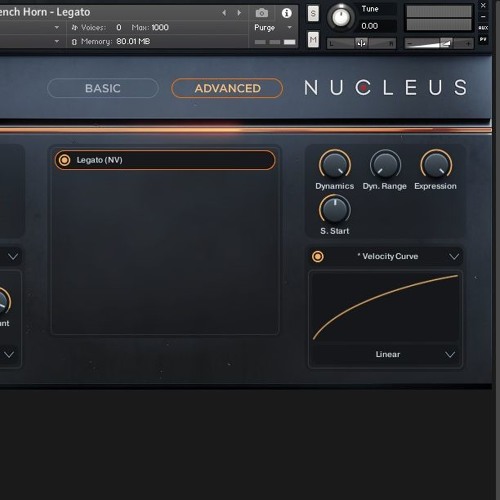Viewport: 500px width, 500px height.
Task: Open the MIDI channel dropdown arrow left of Memory
Action: 57,41
